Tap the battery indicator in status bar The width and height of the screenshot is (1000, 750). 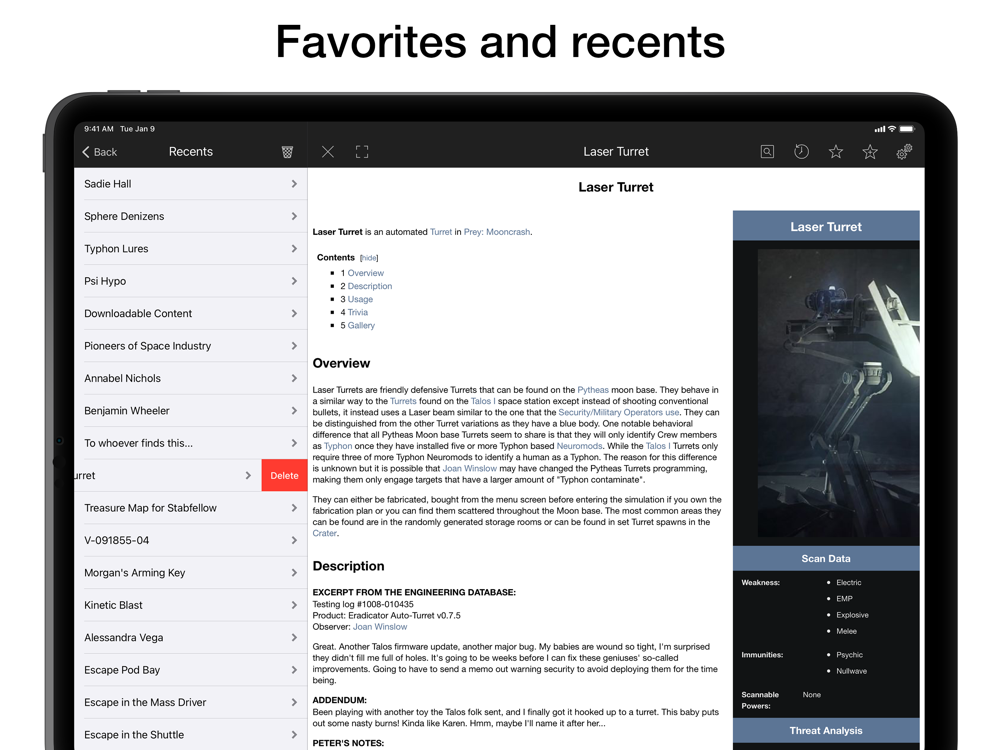click(907, 129)
